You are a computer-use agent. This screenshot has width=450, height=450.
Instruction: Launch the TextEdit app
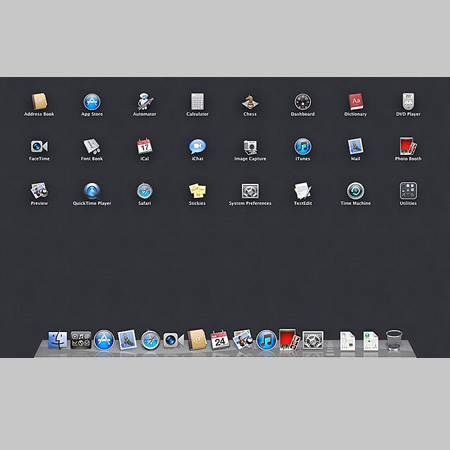point(303,191)
